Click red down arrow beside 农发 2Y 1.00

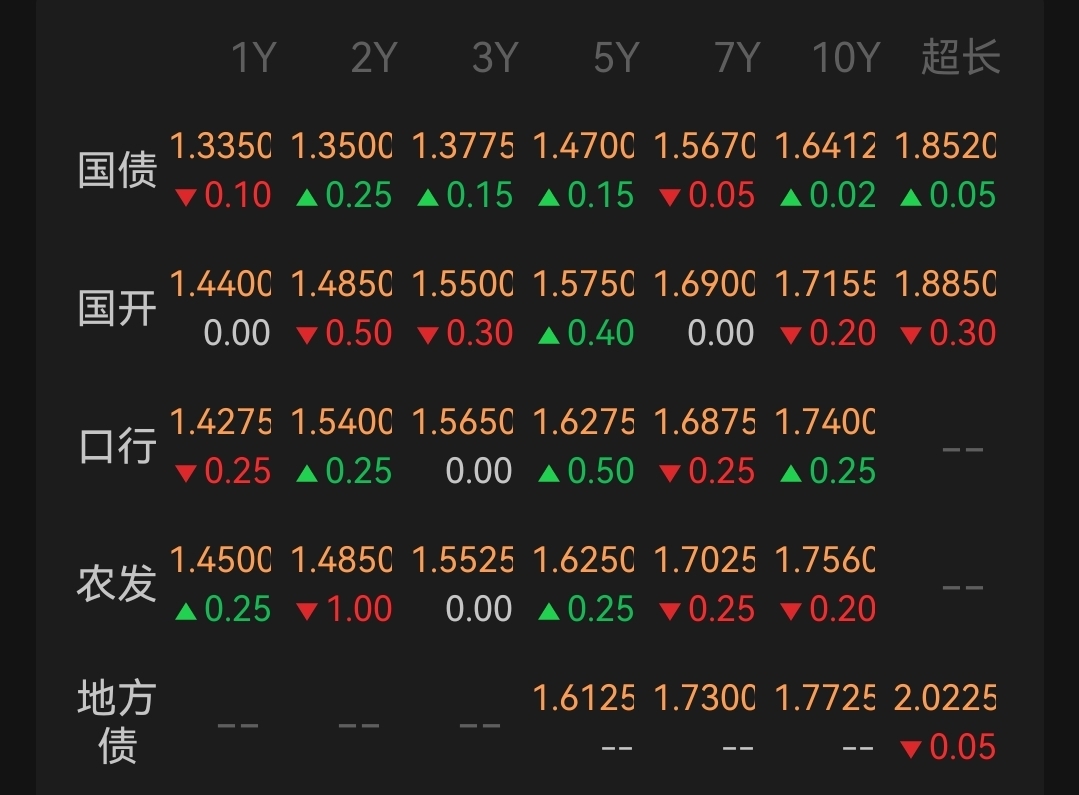pos(307,611)
